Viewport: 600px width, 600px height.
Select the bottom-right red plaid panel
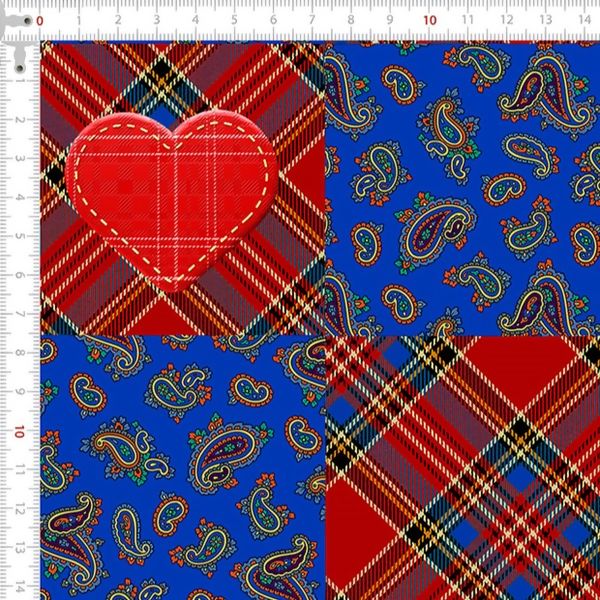462,467
